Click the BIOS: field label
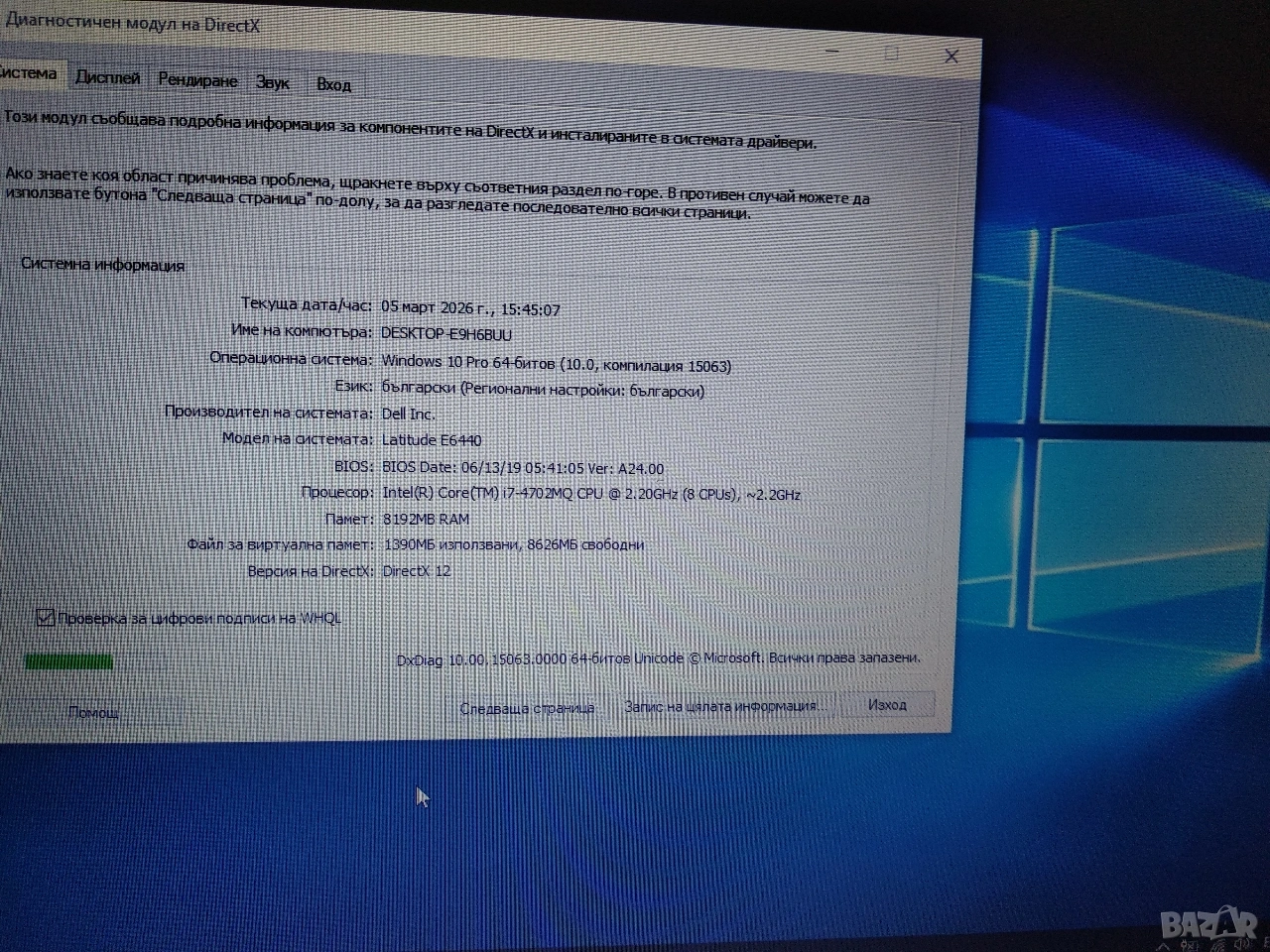The width and height of the screenshot is (1270, 952). point(354,465)
